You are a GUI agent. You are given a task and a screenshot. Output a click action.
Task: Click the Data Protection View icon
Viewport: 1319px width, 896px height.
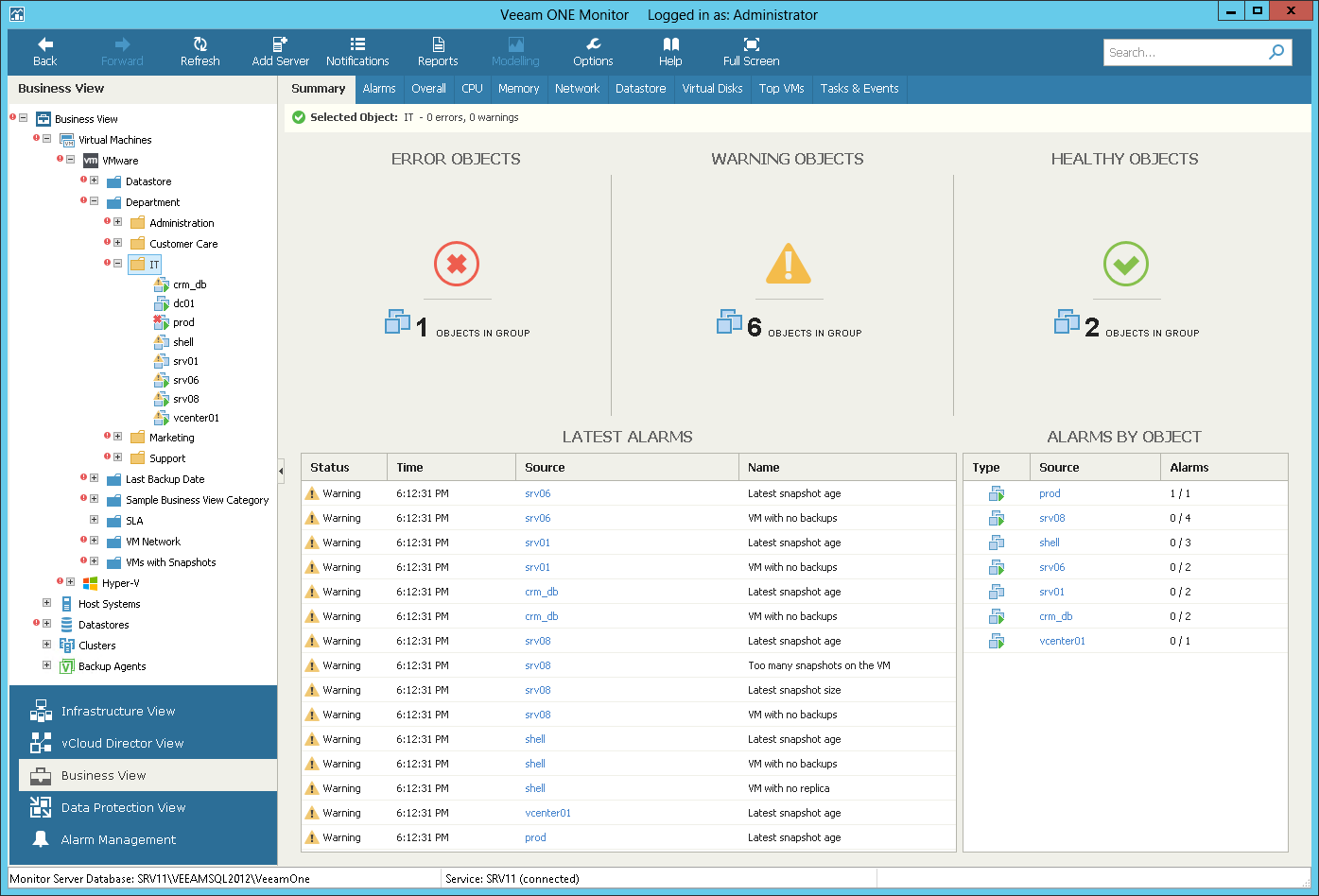(x=41, y=807)
